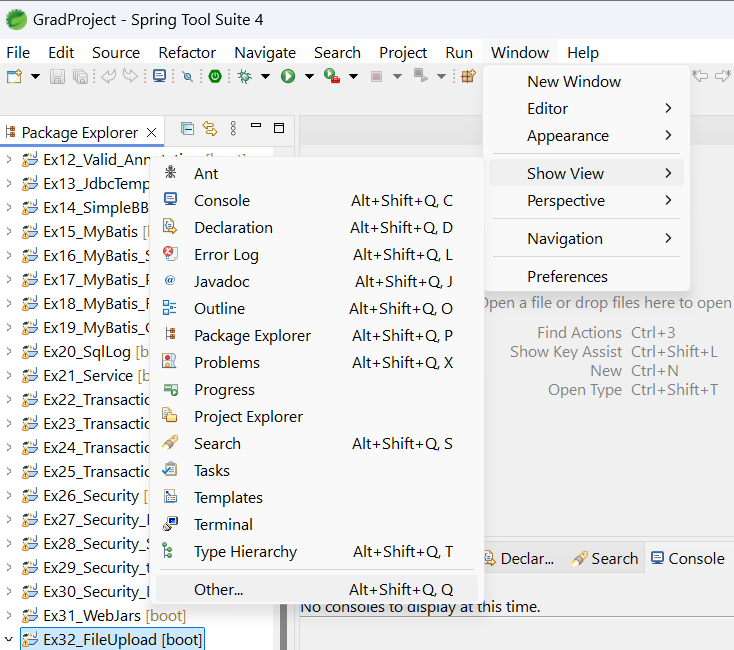The image size is (734, 650).
Task: Open the external tools dropdown arrow
Action: (353, 76)
